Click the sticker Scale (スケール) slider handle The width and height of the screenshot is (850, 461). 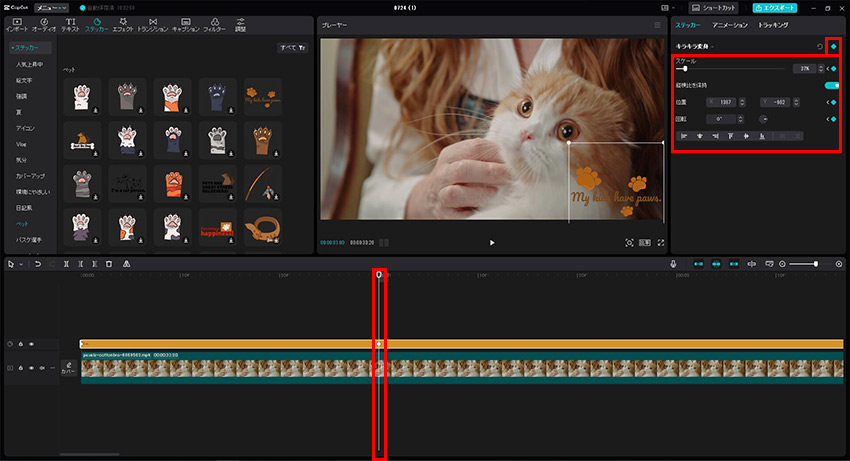pos(685,69)
